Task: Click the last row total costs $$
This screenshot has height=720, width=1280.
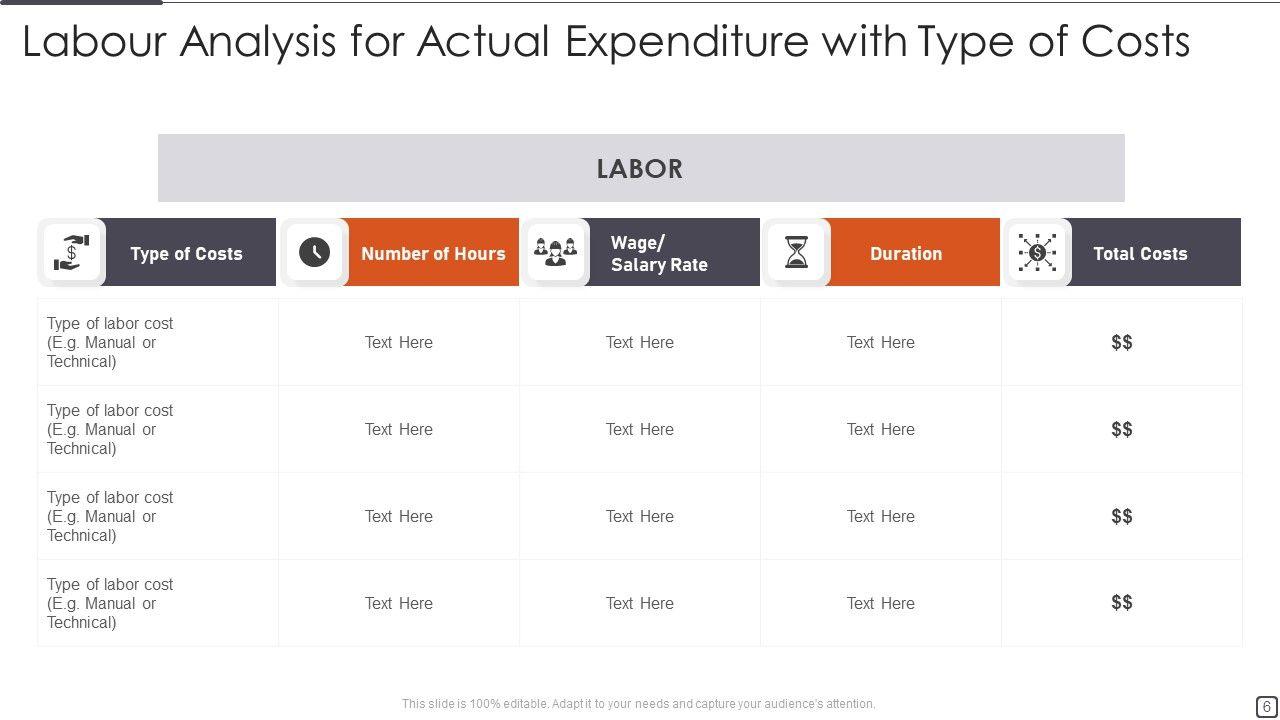Action: pyautogui.click(x=1122, y=602)
